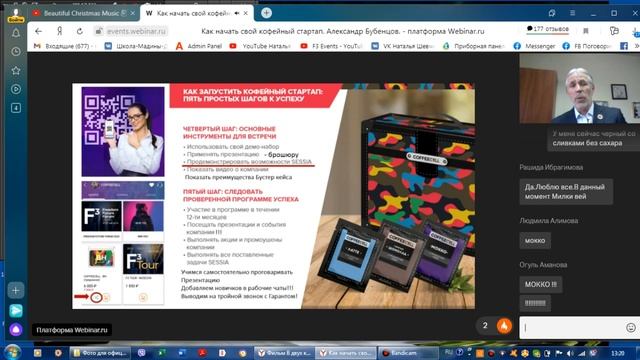Viewport: 640px width, 360px height.
Task: Reload the webinar page
Action: (80, 31)
